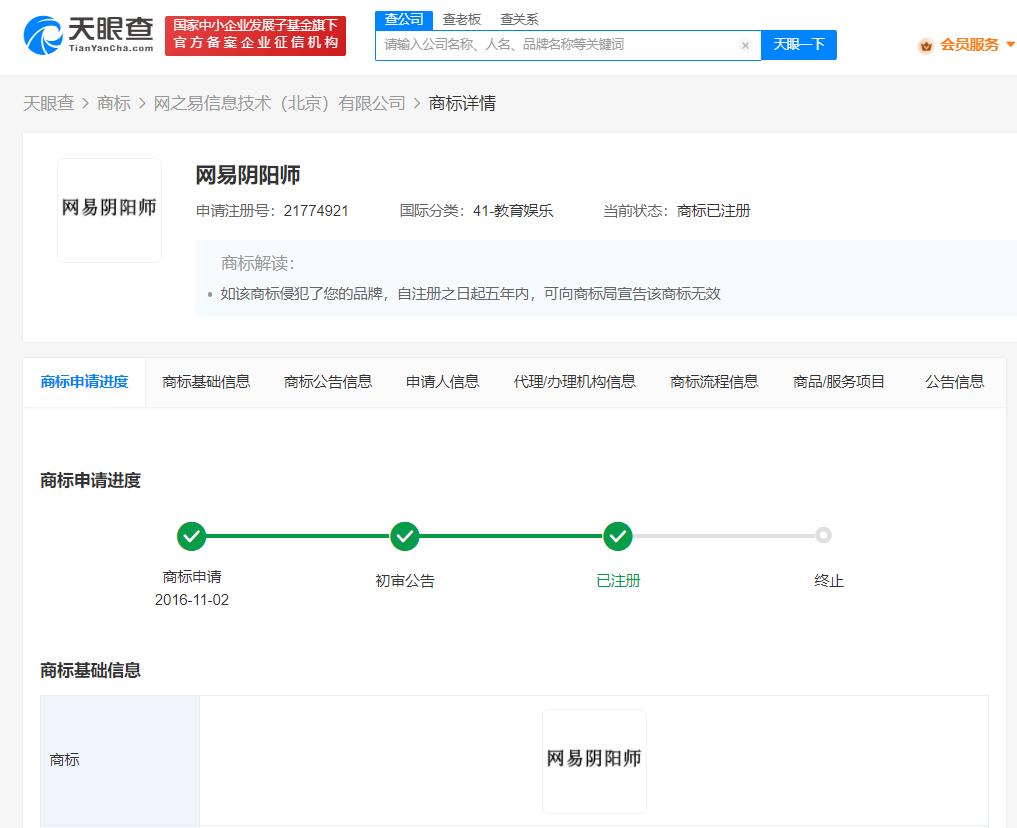
Task: Click the 已注册 green checkmark step
Action: [617, 536]
